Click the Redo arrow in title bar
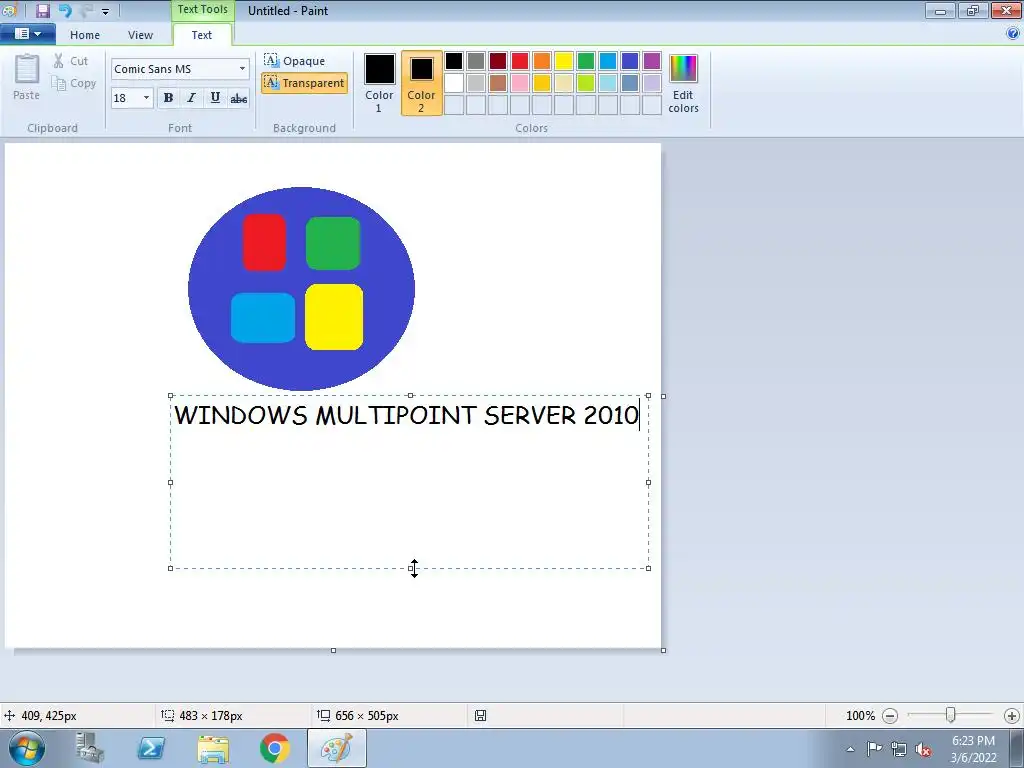 click(x=87, y=10)
